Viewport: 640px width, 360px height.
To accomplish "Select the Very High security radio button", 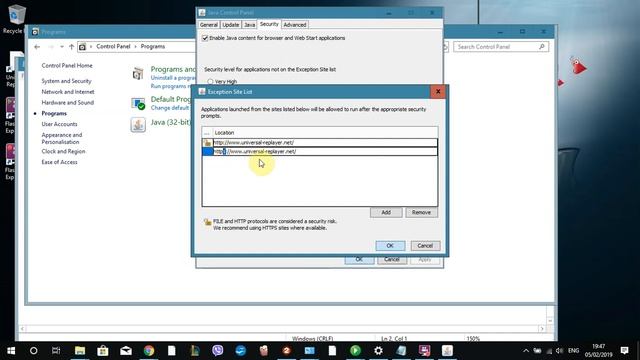I will [x=210, y=81].
